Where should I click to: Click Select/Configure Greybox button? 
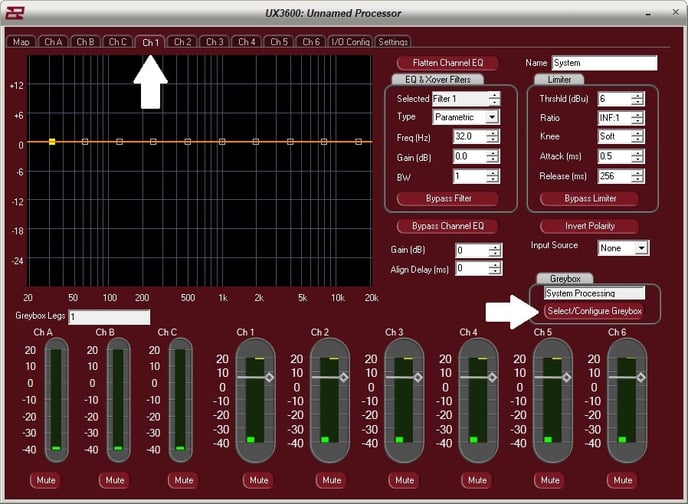pyautogui.click(x=594, y=311)
